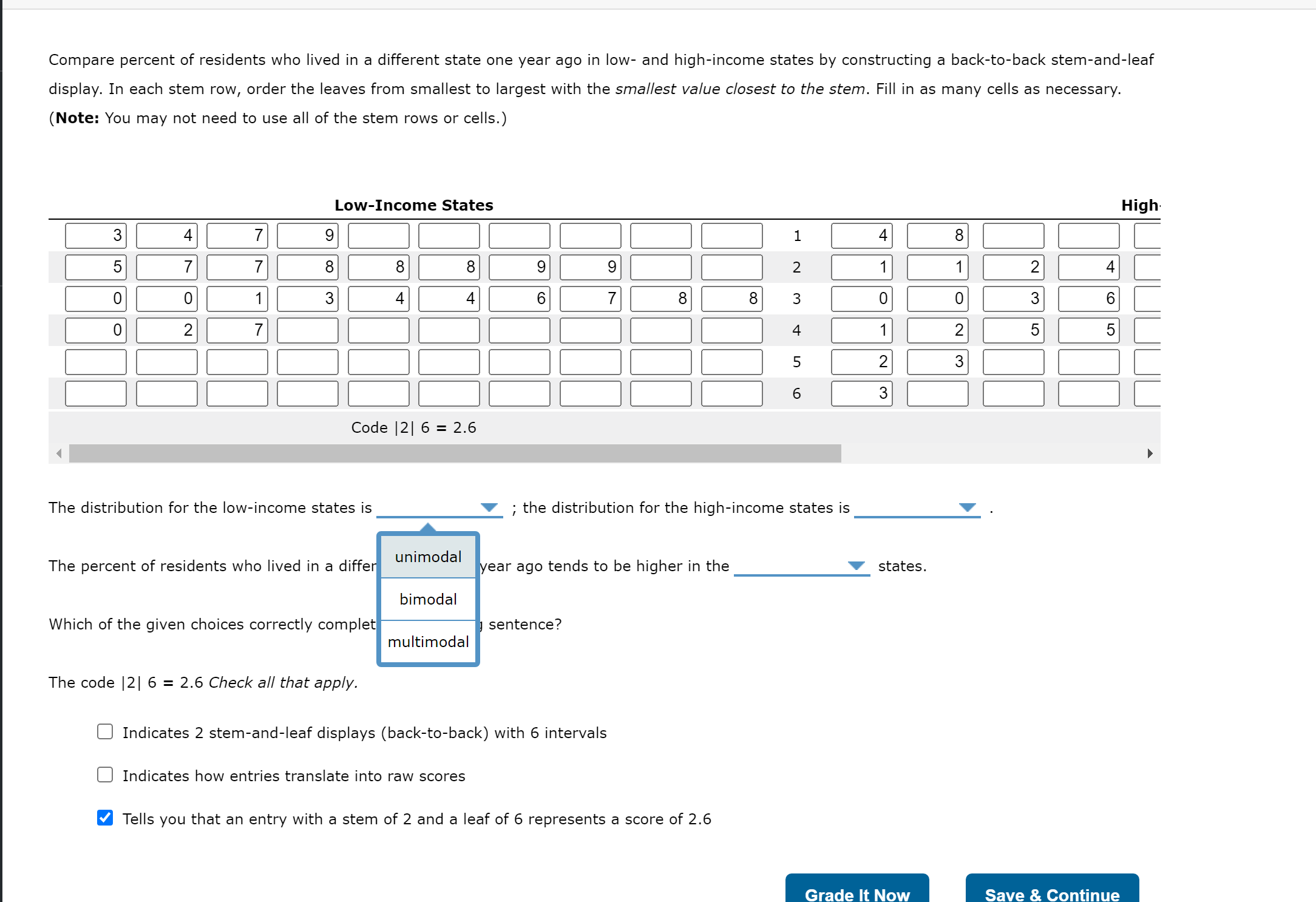Viewport: 1316px width, 902px height.
Task: Select bimodal from the dropdown list
Action: [428, 599]
